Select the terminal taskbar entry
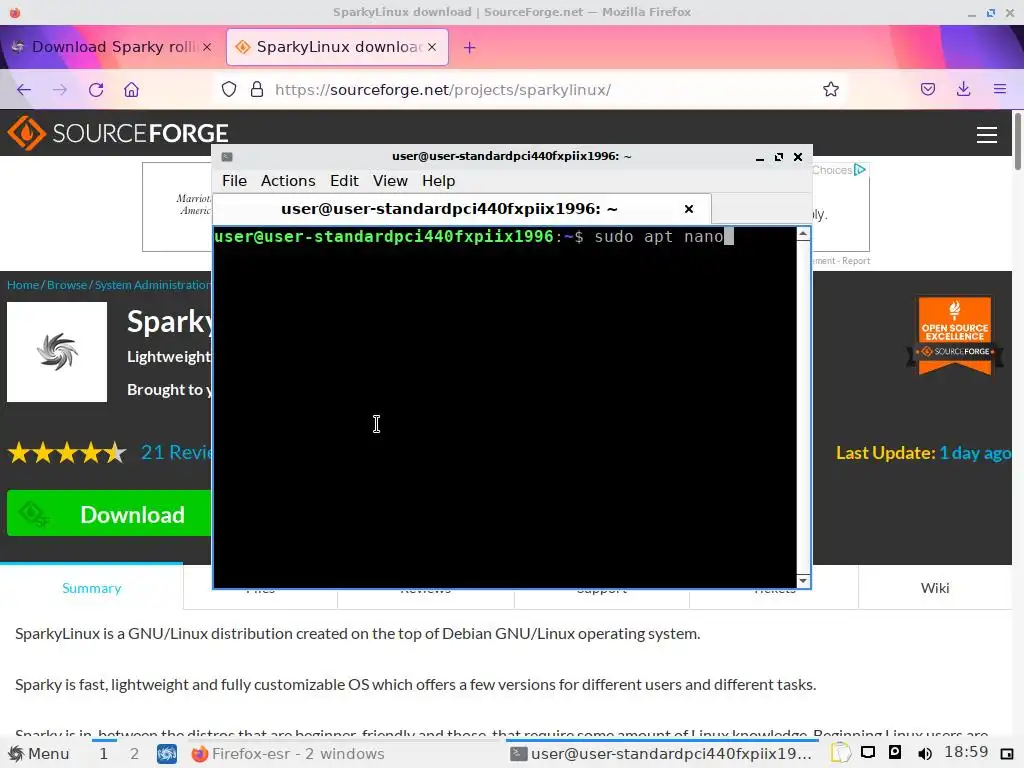 (x=662, y=754)
